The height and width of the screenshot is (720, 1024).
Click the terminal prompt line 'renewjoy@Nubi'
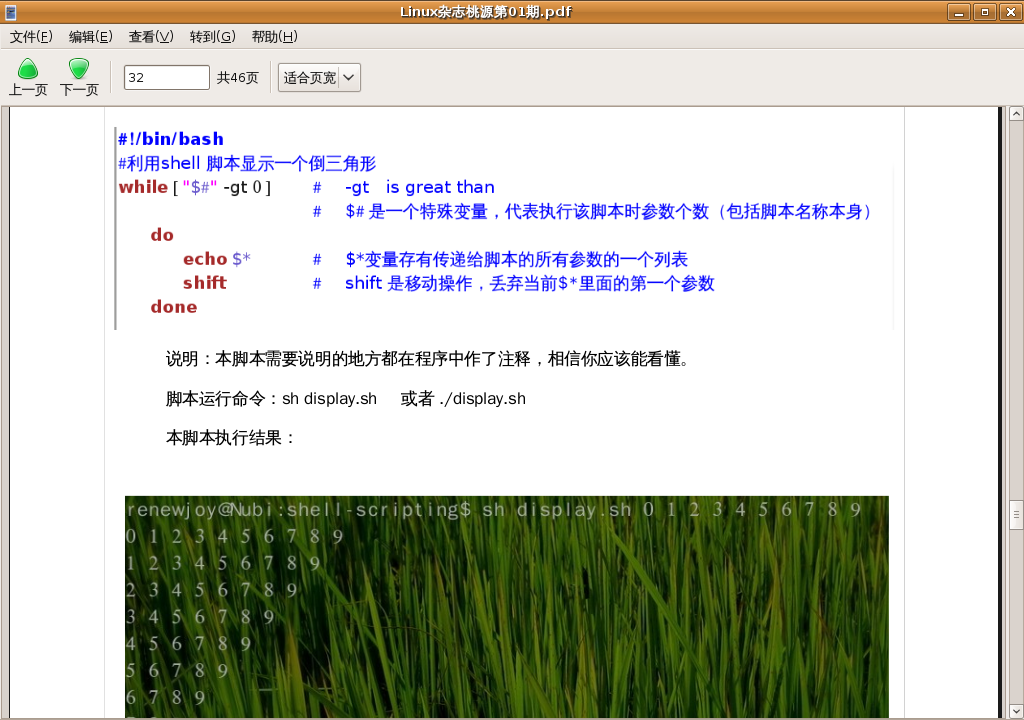click(494, 510)
